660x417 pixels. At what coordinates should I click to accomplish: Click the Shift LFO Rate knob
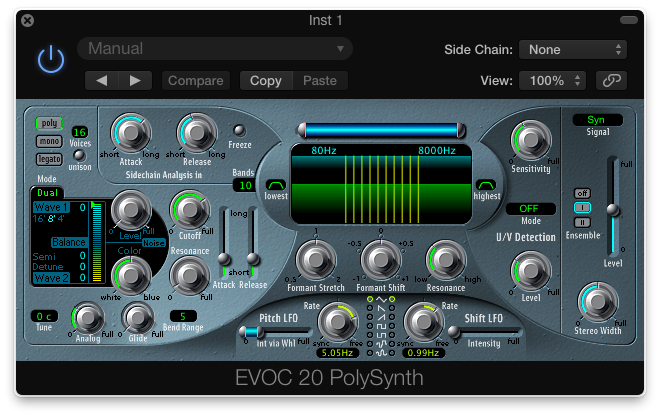424,322
